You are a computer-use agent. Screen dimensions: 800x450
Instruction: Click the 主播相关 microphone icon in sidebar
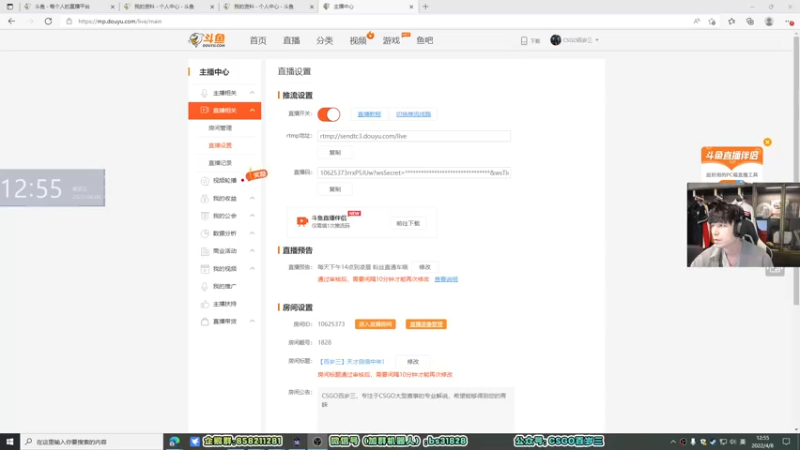204,93
